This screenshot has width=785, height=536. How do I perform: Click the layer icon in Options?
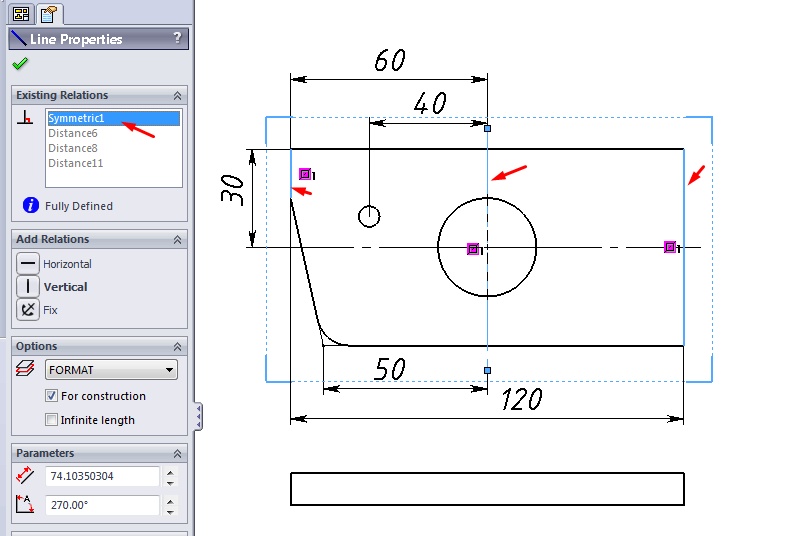[25, 369]
